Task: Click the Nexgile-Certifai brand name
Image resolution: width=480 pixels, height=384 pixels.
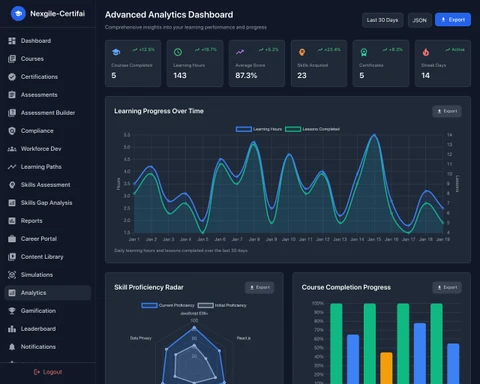Action: click(58, 14)
